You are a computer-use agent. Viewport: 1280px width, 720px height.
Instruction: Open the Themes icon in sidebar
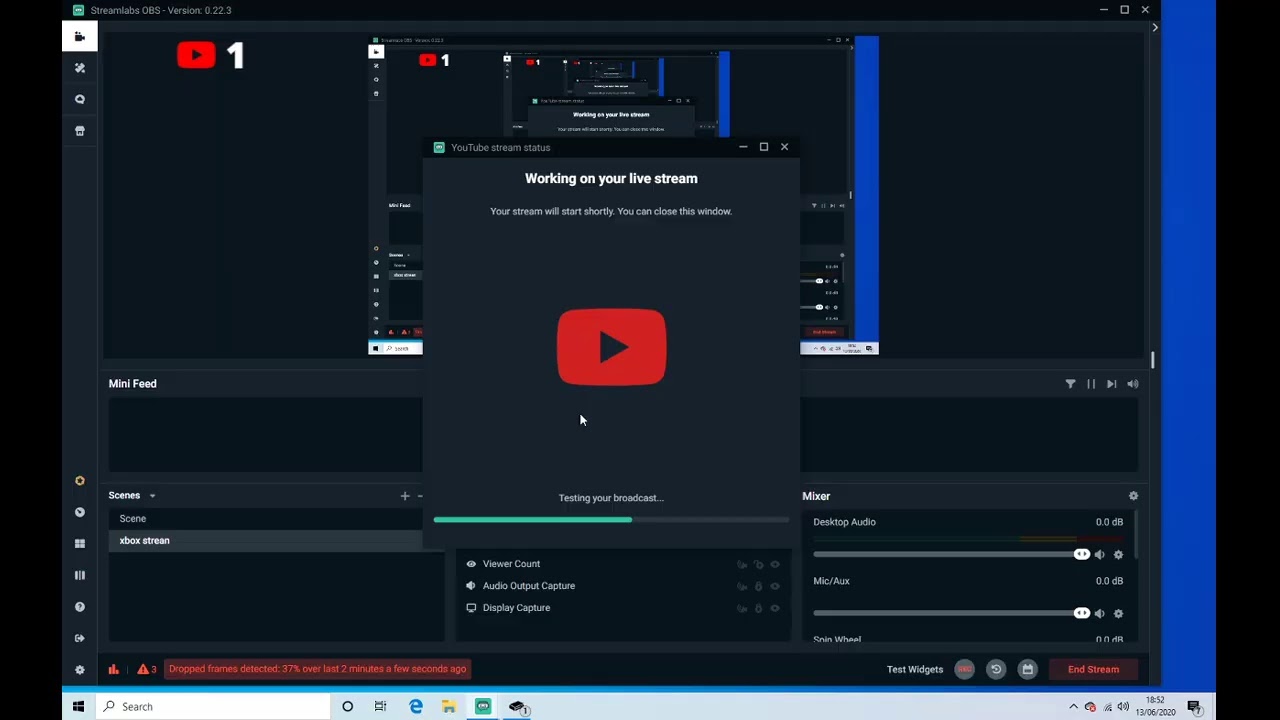pos(80,68)
